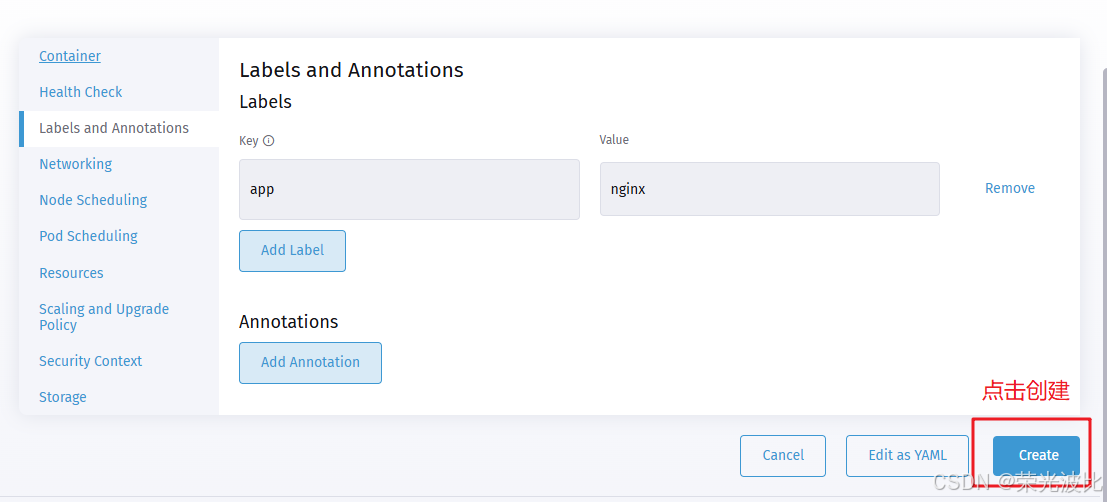Click the label Value field containing nginx
This screenshot has width=1107, height=502.
pos(769,189)
